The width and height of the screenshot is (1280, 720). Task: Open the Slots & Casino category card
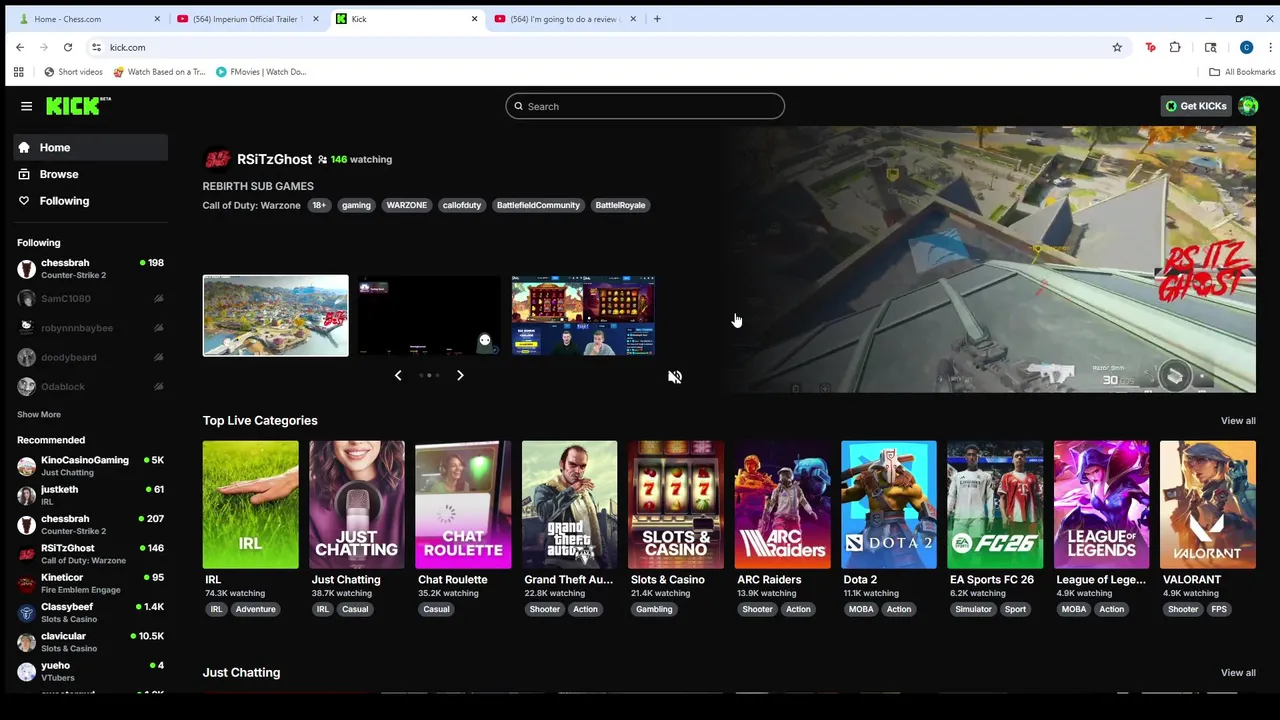(676, 505)
